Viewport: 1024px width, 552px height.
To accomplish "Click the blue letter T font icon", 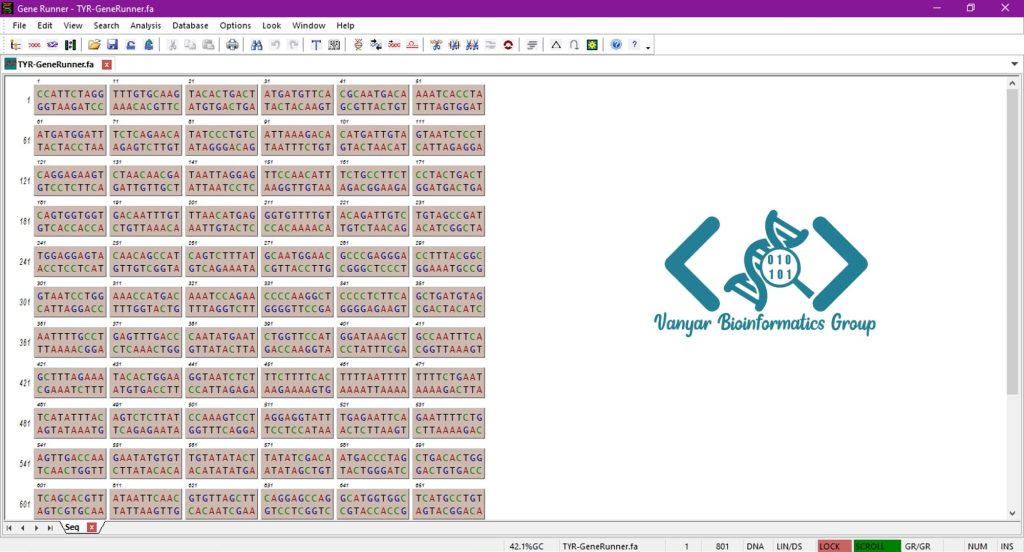I will click(316, 44).
